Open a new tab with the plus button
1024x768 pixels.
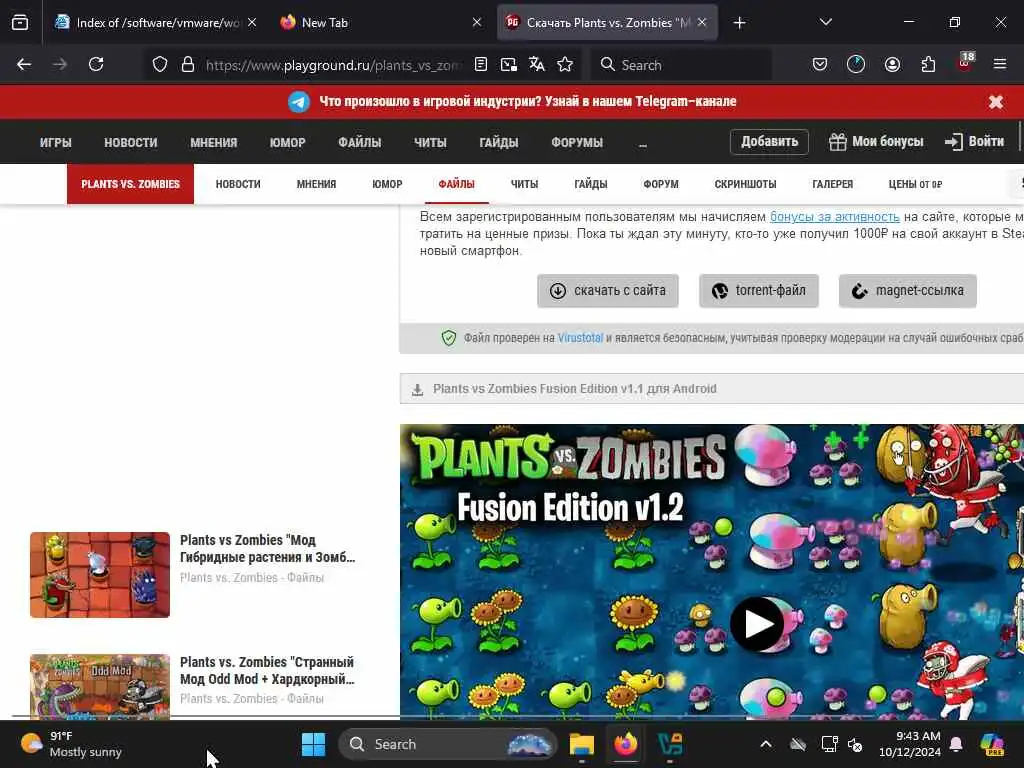pyautogui.click(x=739, y=23)
